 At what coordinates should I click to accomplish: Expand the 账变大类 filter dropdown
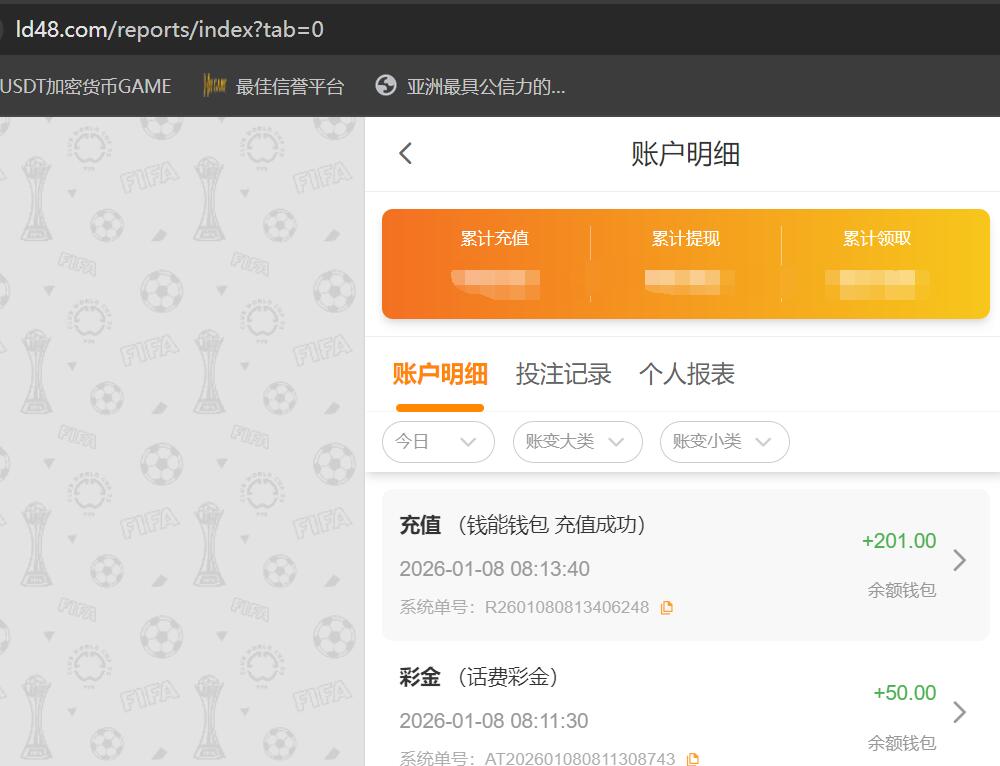coord(577,442)
